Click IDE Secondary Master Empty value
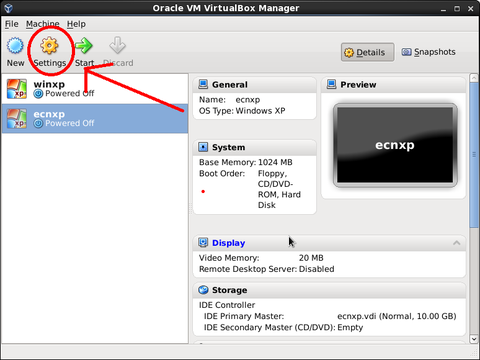 [350, 328]
